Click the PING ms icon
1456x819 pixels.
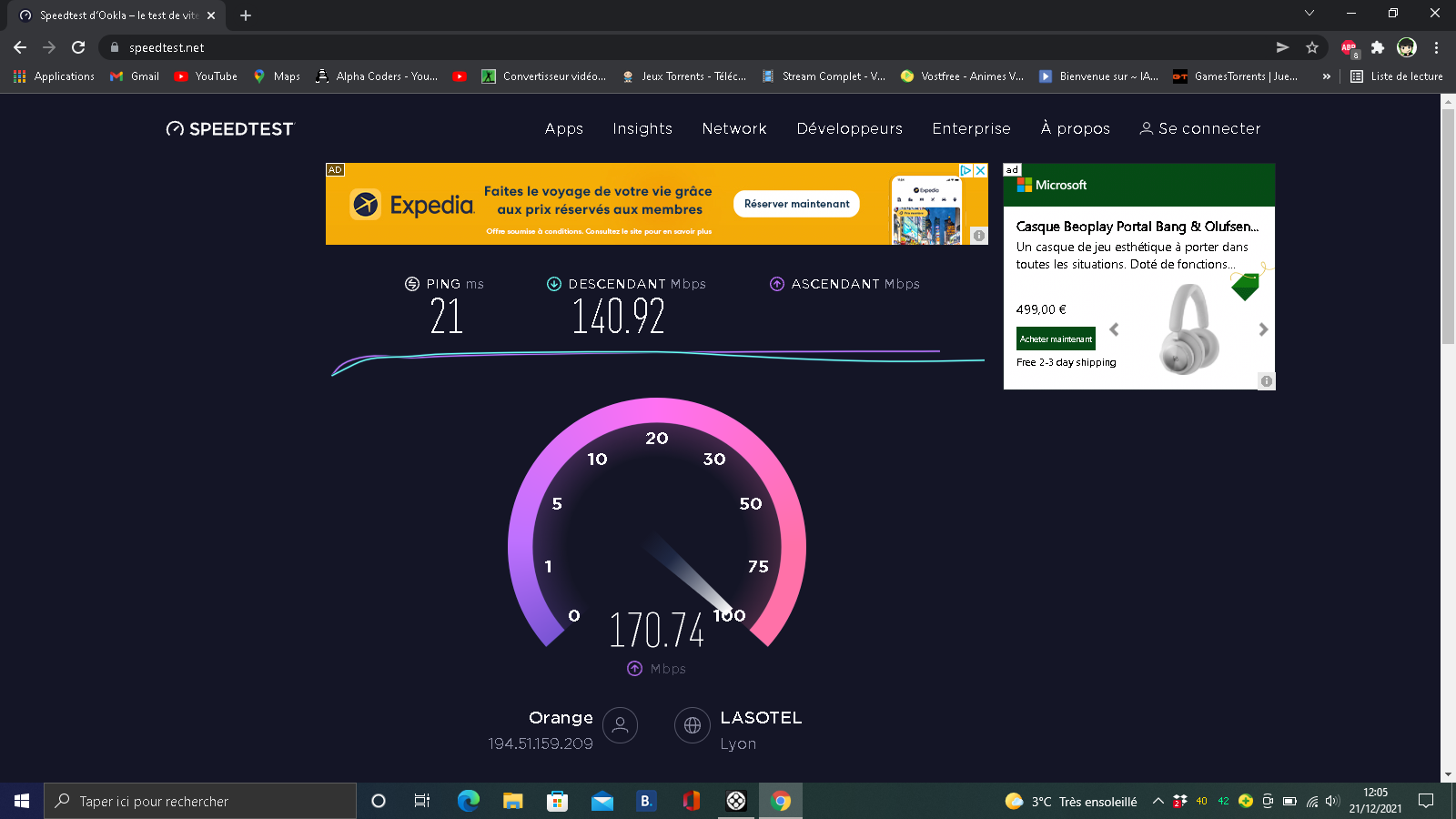412,284
